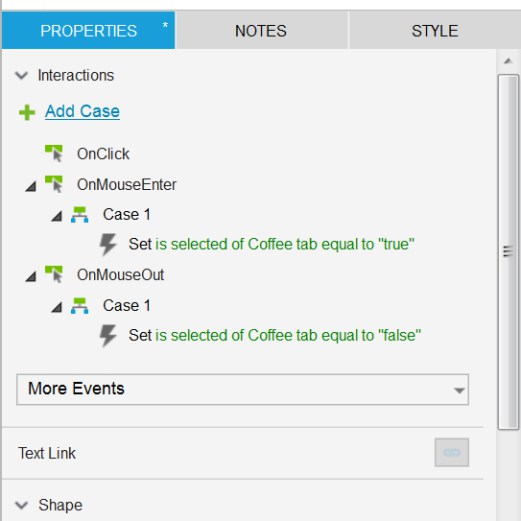The width and height of the screenshot is (521, 521).
Task: Collapse Case 1 arrow under OnMouseEnter
Action: (x=57, y=216)
